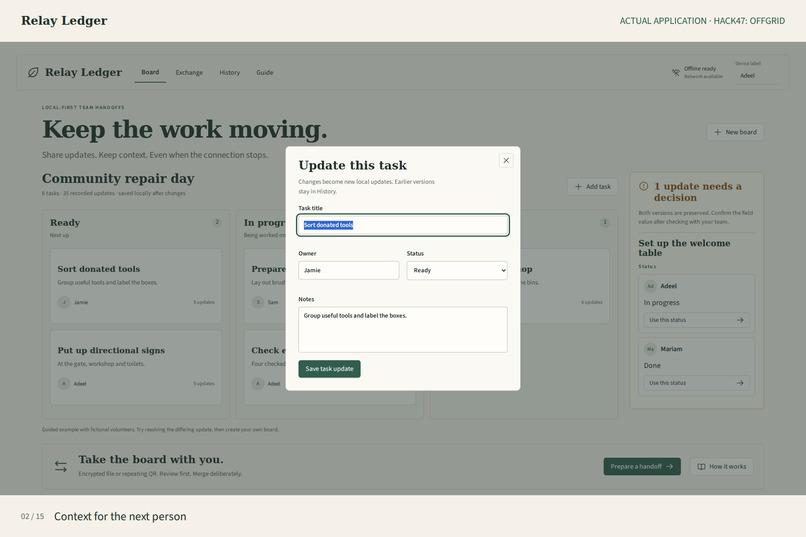Open How it works
Viewport: 806px width, 537px height.
coord(722,467)
